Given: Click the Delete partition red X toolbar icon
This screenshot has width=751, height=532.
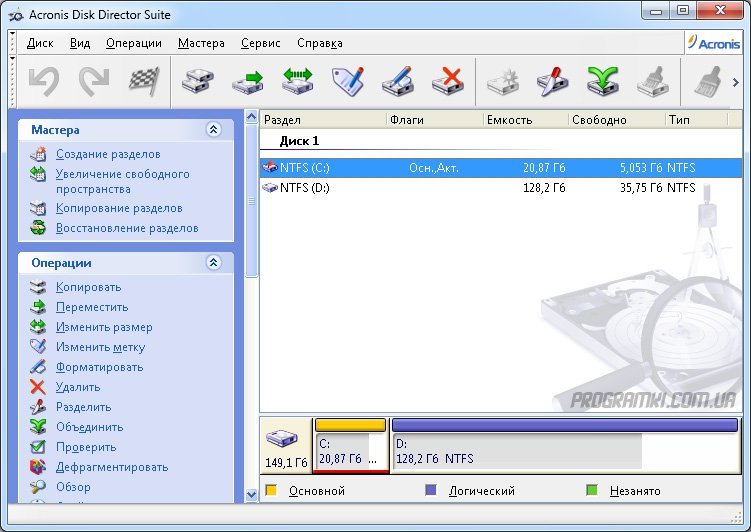Looking at the screenshot, I should [x=448, y=80].
